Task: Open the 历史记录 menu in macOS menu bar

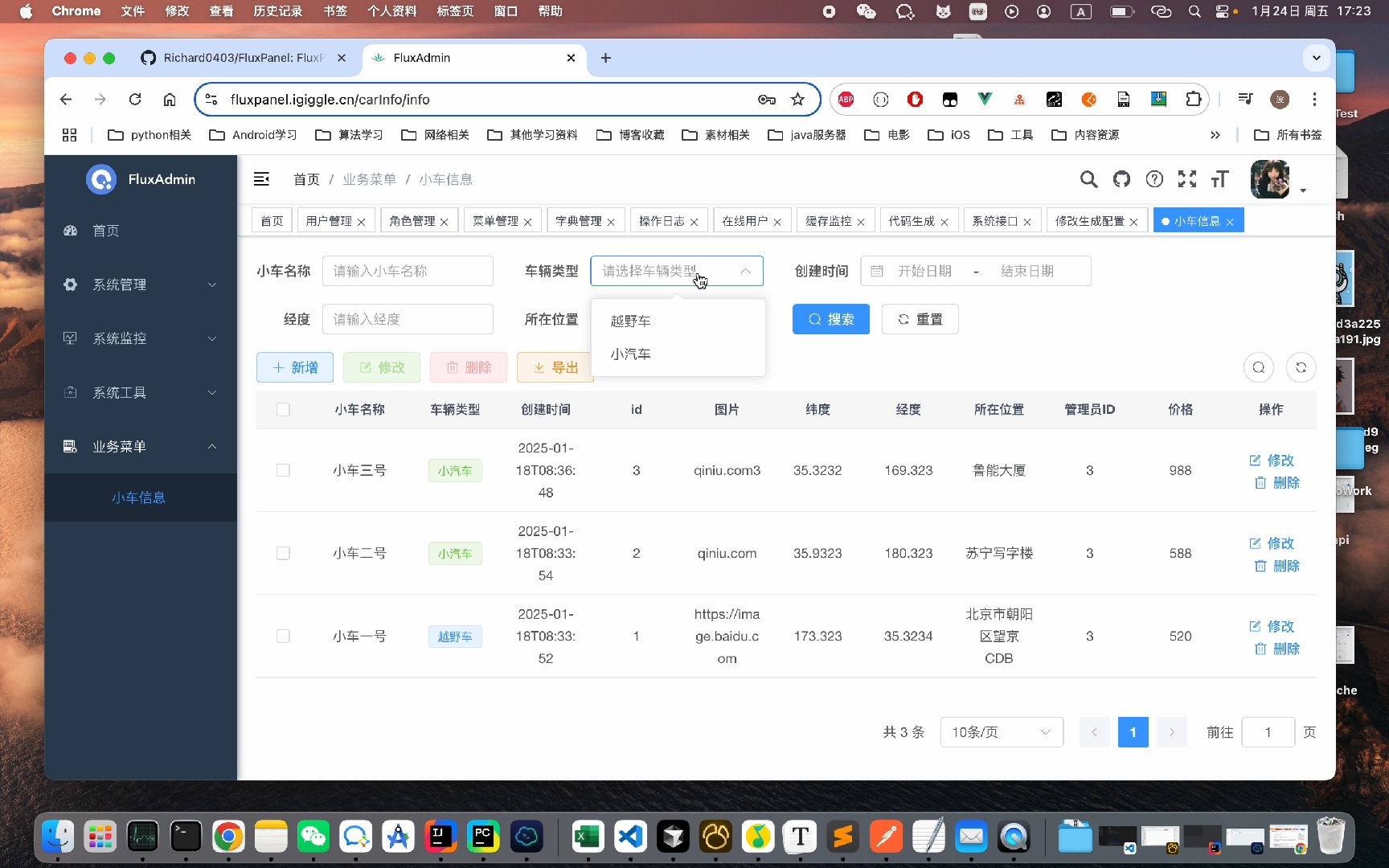Action: (278, 11)
